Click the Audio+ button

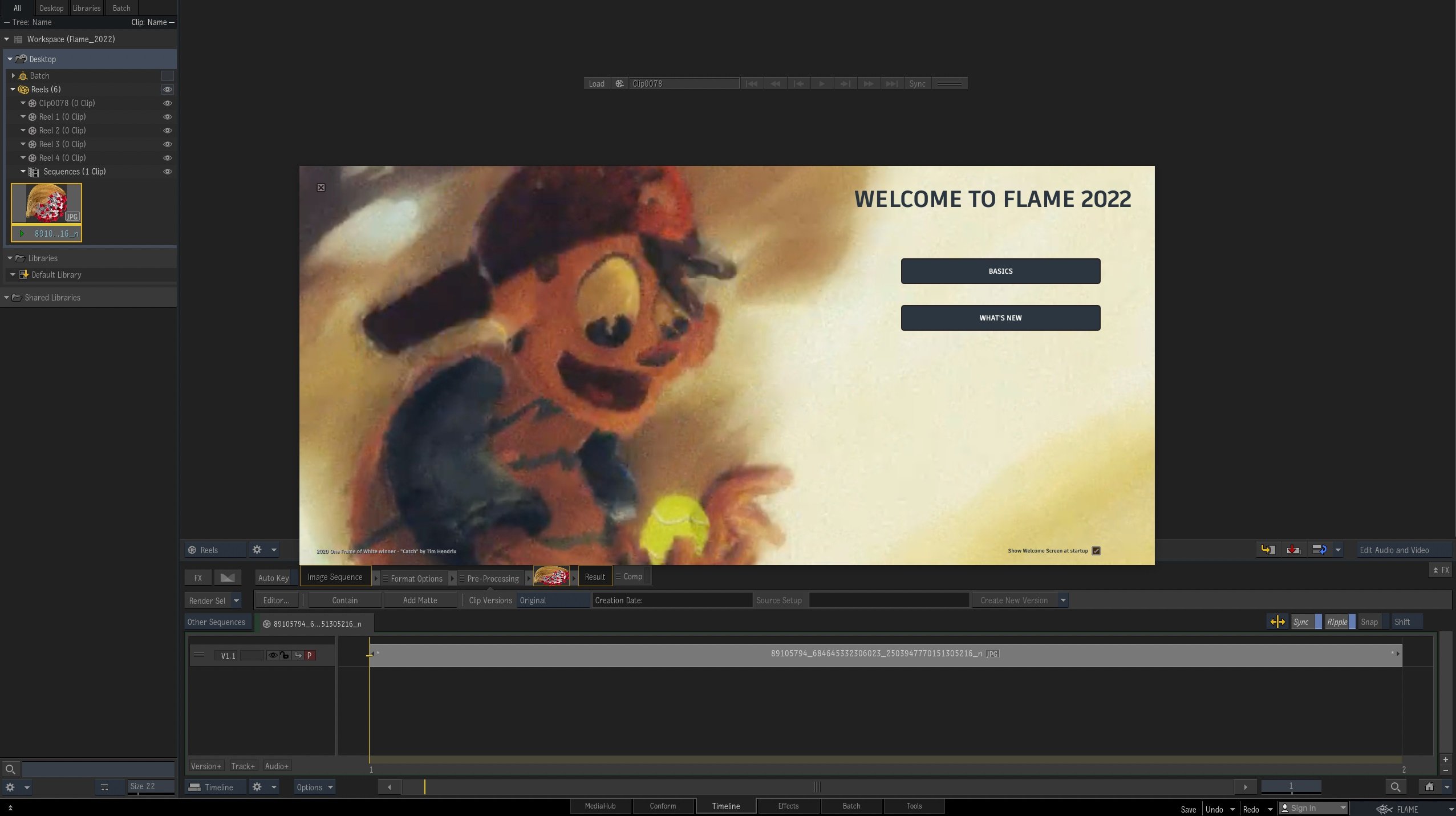pos(277,766)
